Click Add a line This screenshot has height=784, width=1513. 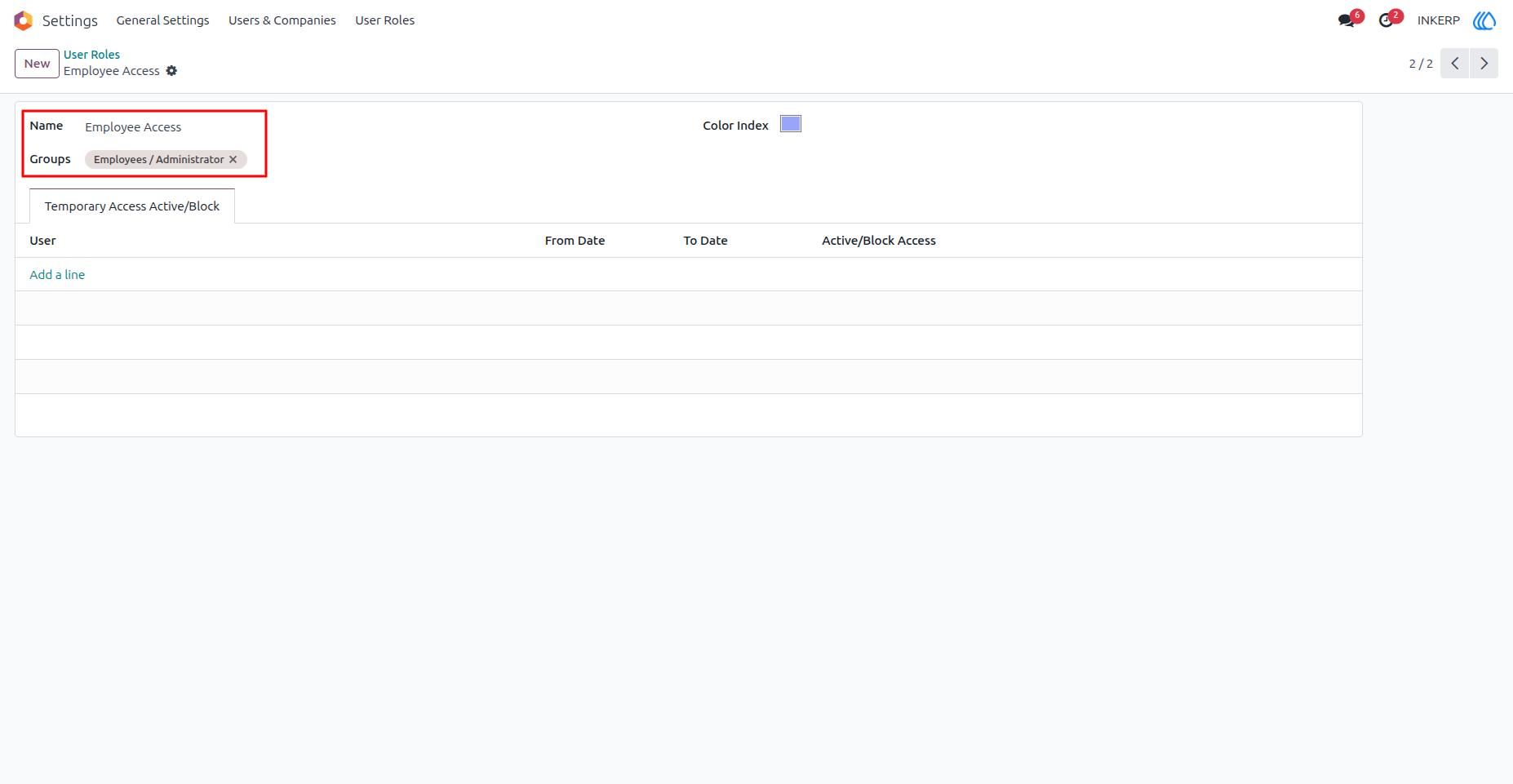[x=57, y=275]
